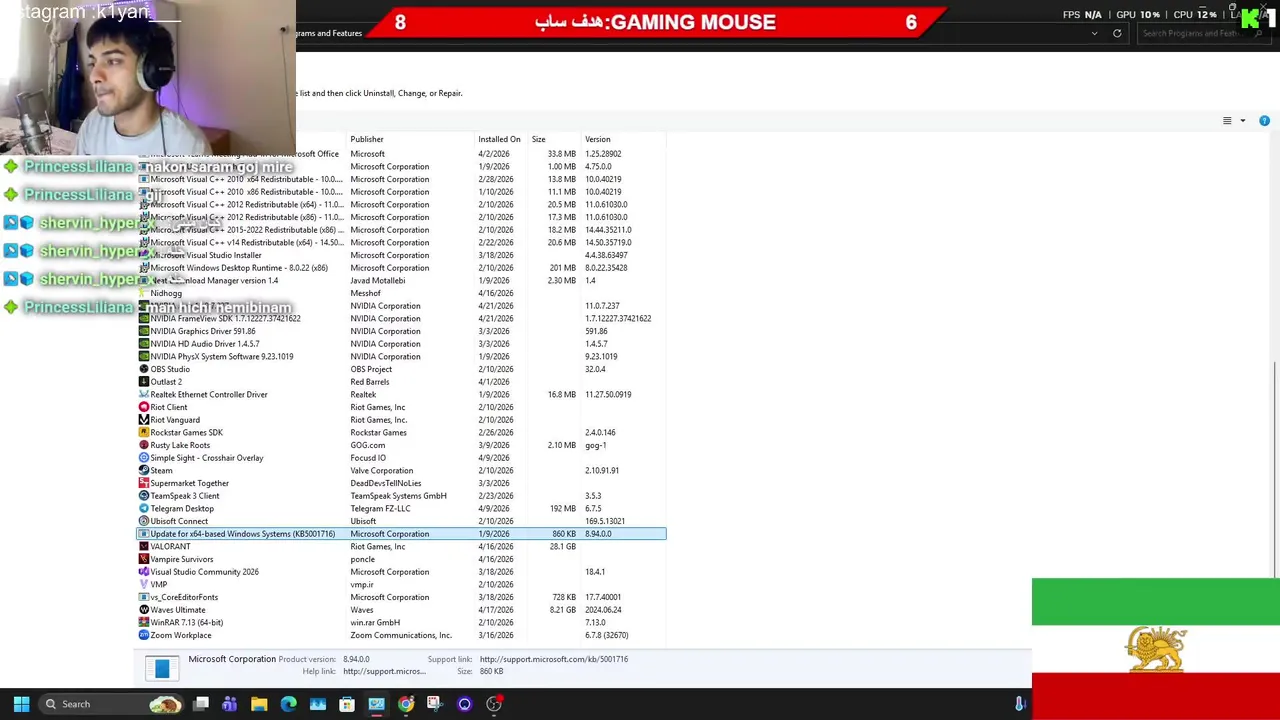Click the TeamSpeak Systems GmbH publisher cell
The height and width of the screenshot is (720, 1280).
tap(398, 496)
